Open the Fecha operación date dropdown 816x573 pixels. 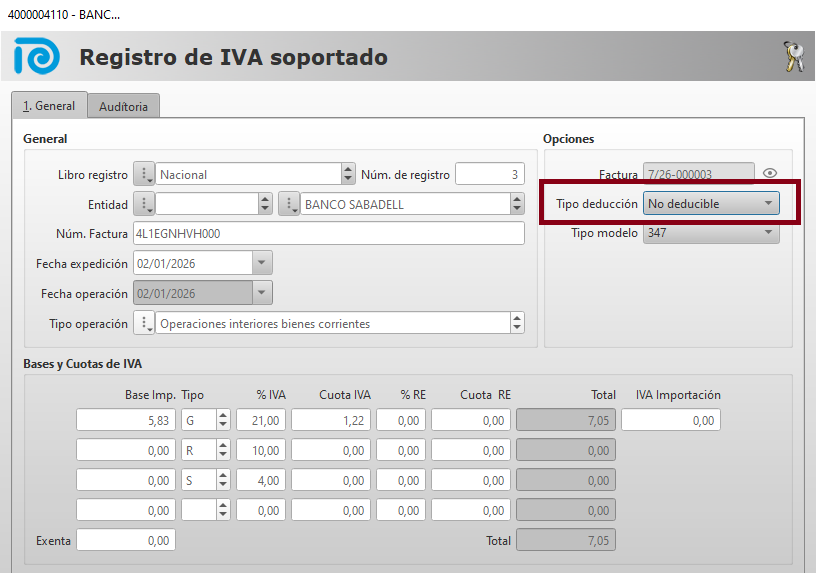point(261,294)
